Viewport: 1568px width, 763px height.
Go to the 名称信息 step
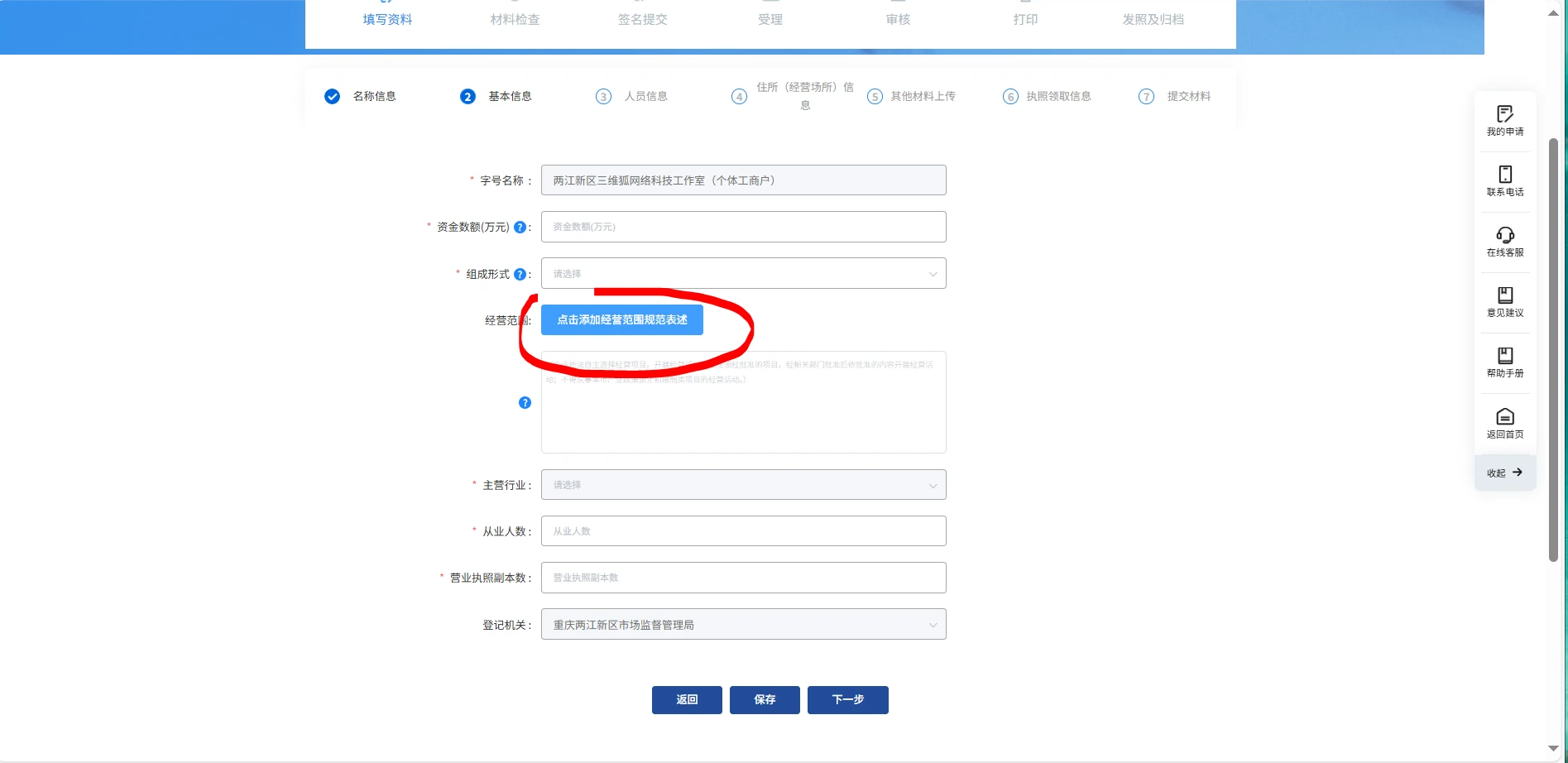pyautogui.click(x=374, y=96)
